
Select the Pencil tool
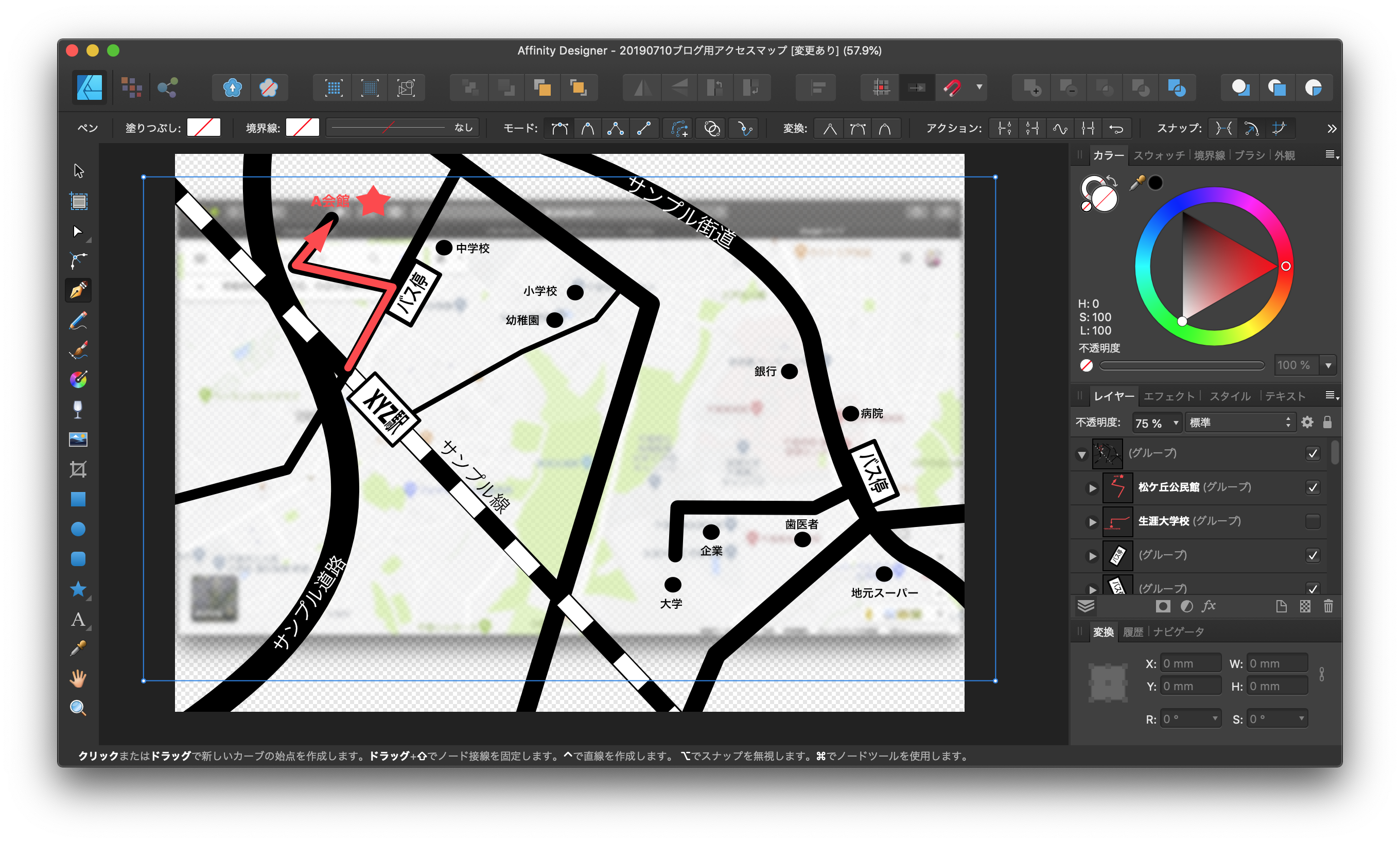[x=78, y=321]
